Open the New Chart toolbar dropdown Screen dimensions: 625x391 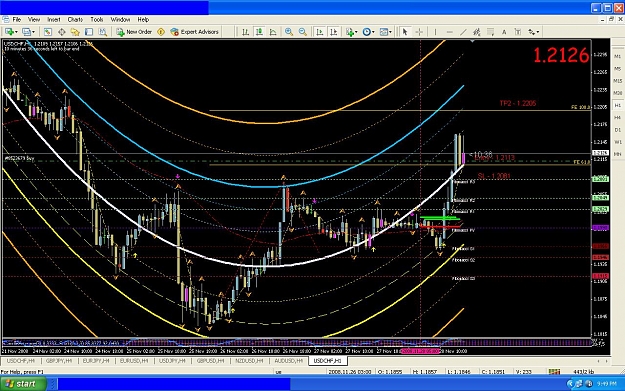click(x=10, y=32)
